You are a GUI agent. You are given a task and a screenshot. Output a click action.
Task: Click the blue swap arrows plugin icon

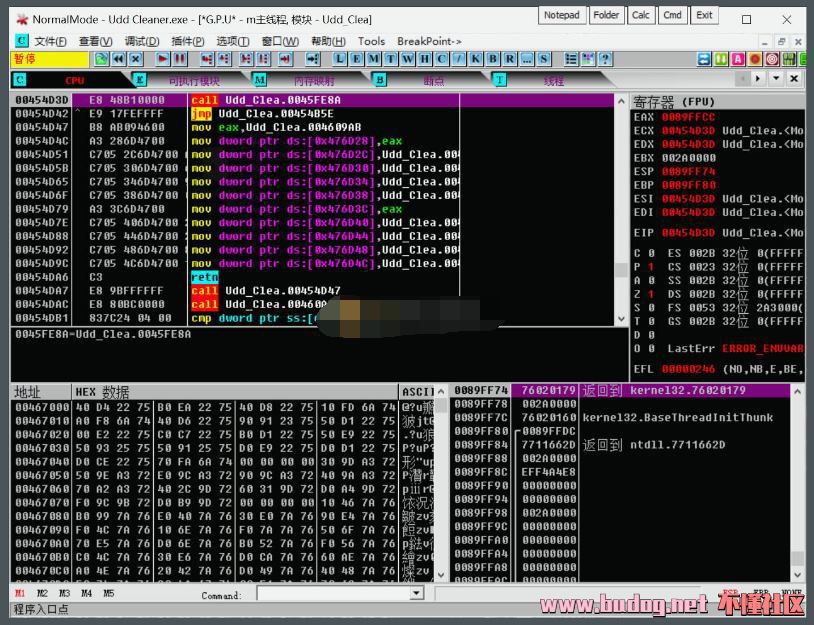704,59
